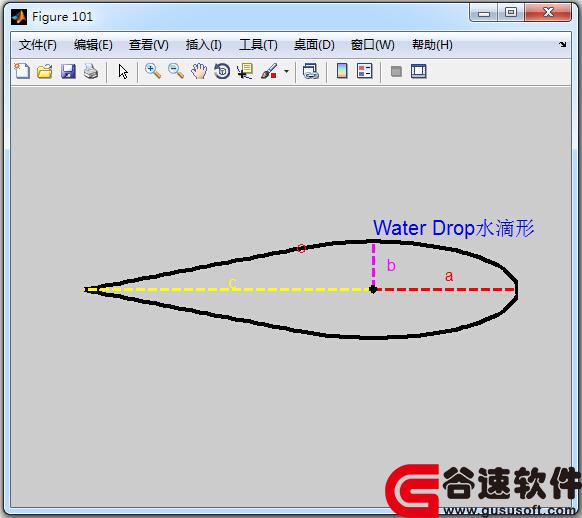
Task: Click the New Figure icon
Action: pyautogui.click(x=22, y=71)
